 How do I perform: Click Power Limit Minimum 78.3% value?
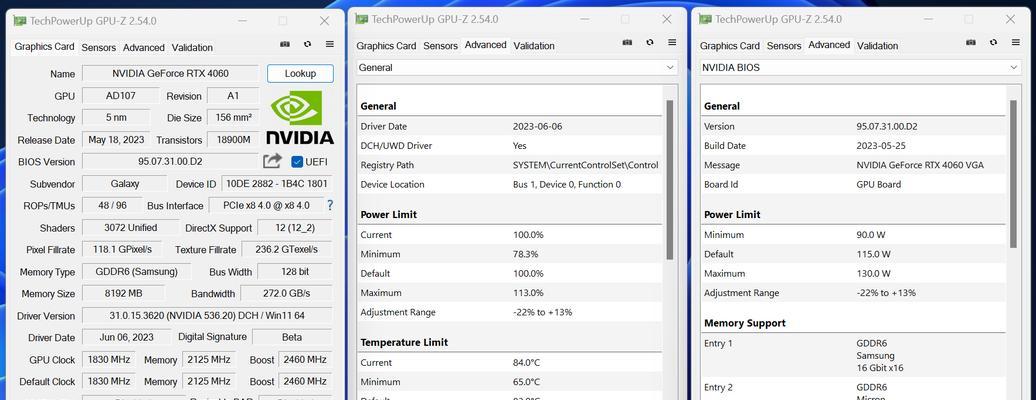tap(526, 254)
